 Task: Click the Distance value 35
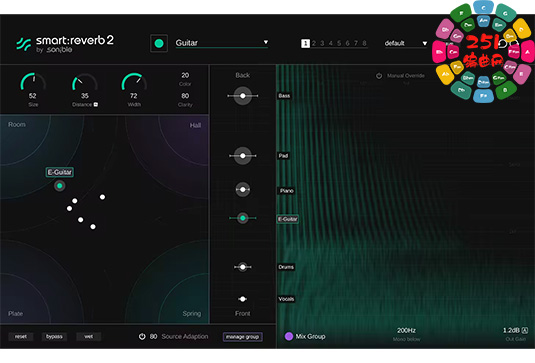pos(85,96)
